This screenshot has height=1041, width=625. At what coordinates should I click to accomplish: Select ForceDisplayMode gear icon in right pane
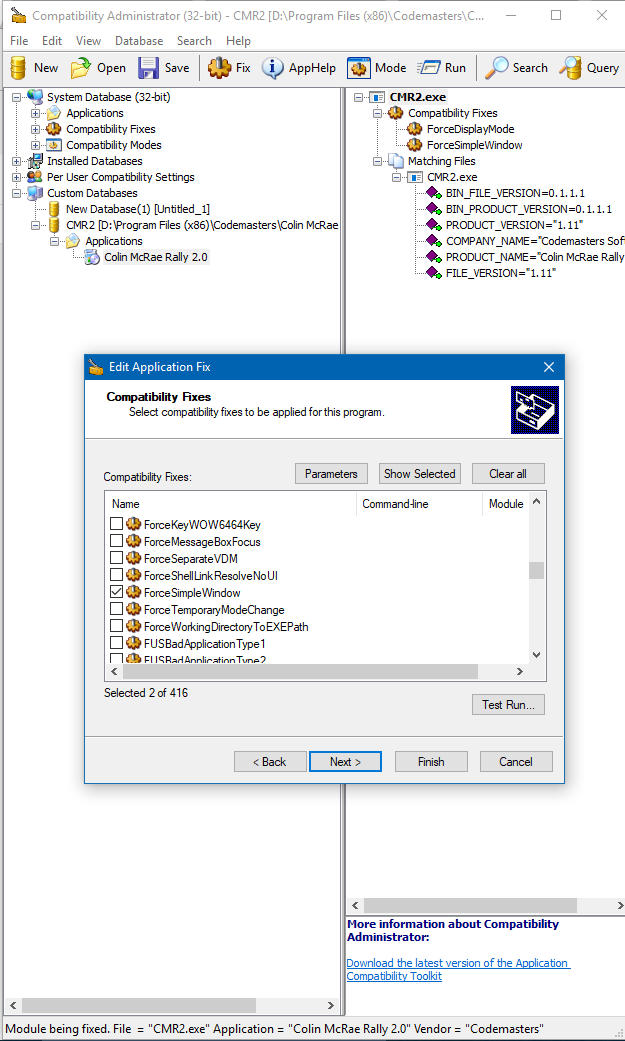(414, 129)
